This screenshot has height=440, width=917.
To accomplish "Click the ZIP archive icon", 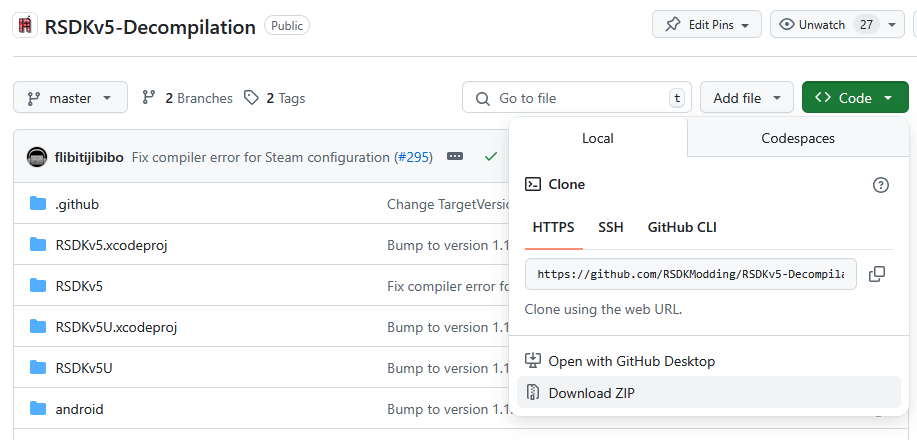I will pyautogui.click(x=532, y=392).
